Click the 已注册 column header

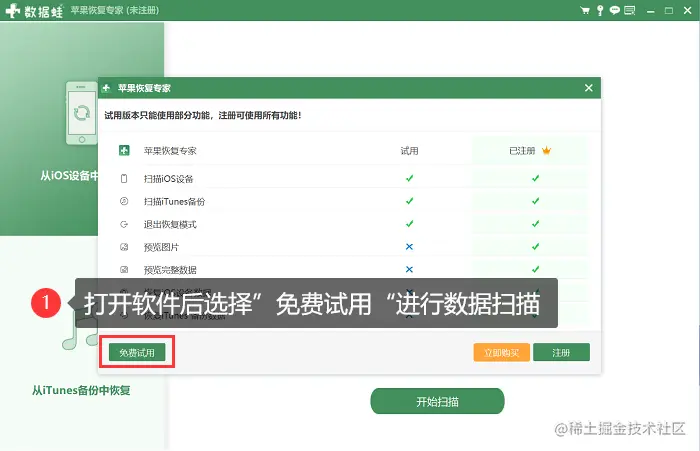522,151
